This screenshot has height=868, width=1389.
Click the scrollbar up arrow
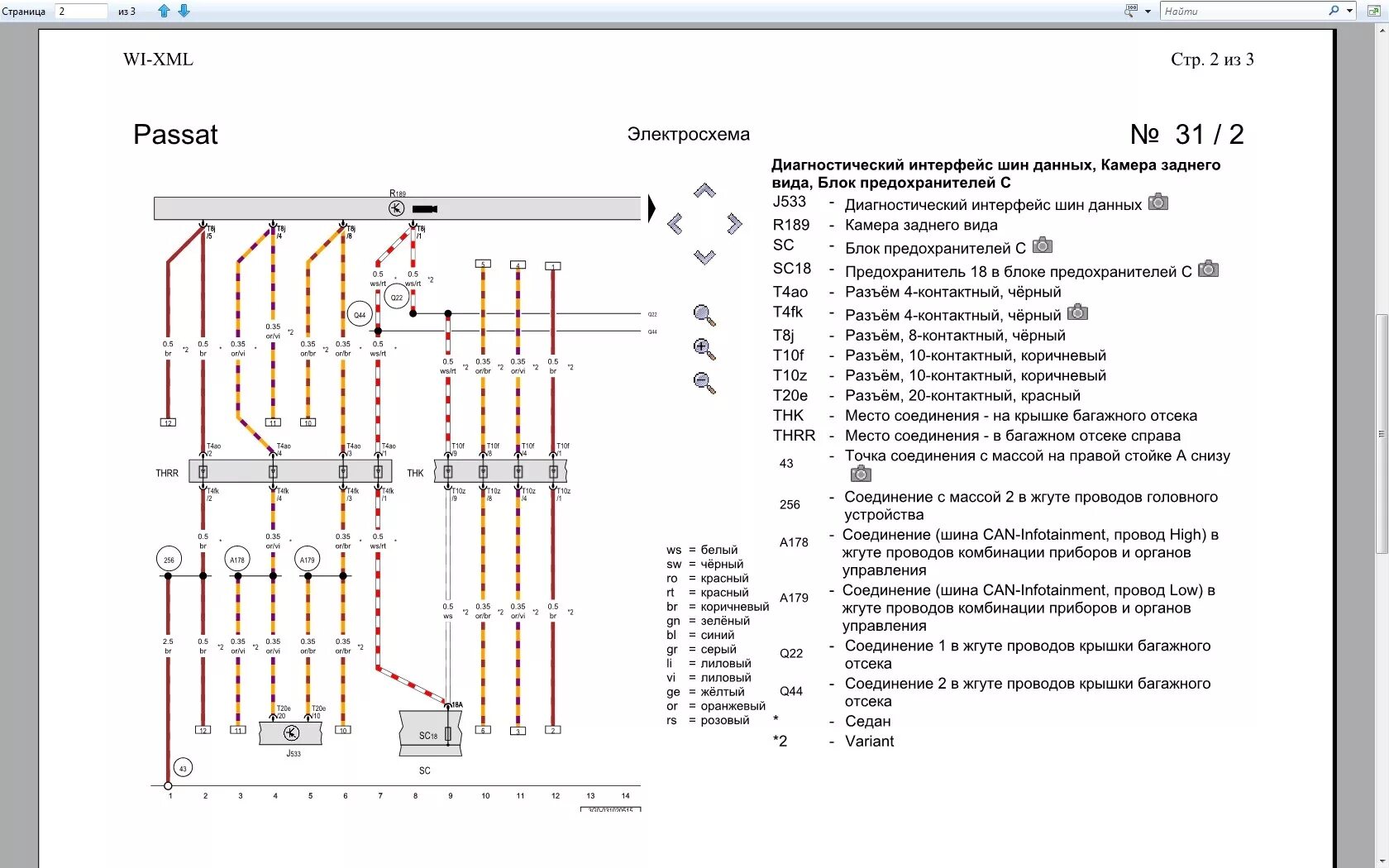[x=1382, y=31]
